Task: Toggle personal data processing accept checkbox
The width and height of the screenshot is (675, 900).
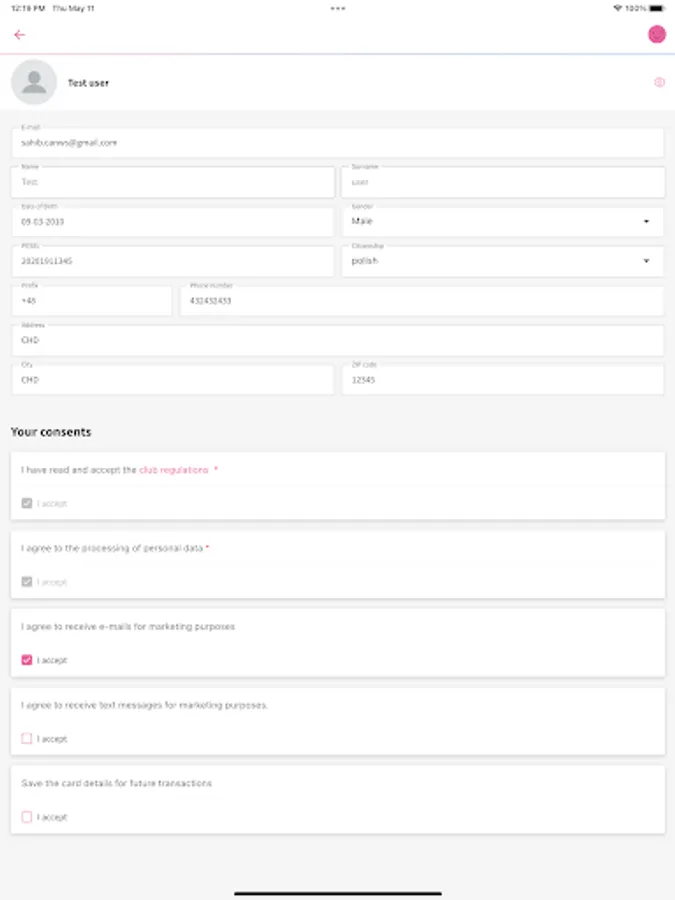Action: [x=27, y=582]
